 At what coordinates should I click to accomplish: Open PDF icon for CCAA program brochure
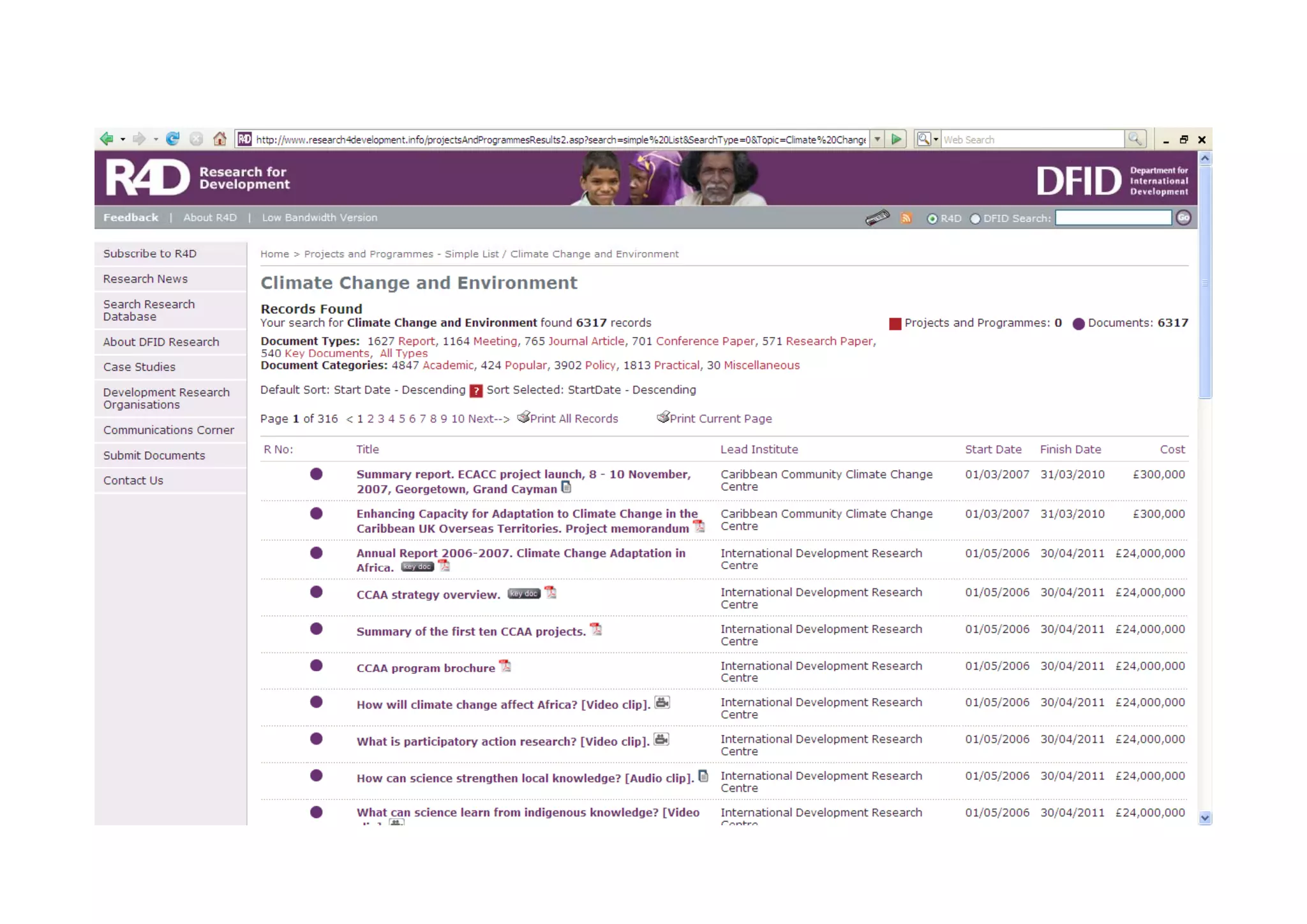point(505,666)
